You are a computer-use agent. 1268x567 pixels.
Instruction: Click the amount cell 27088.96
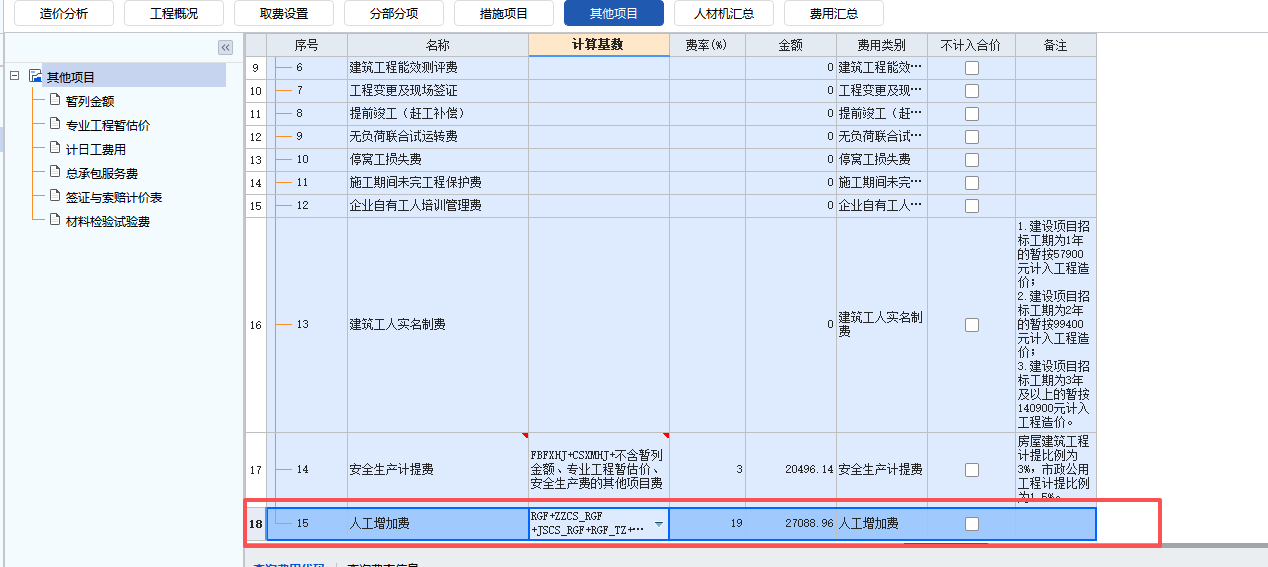point(791,523)
